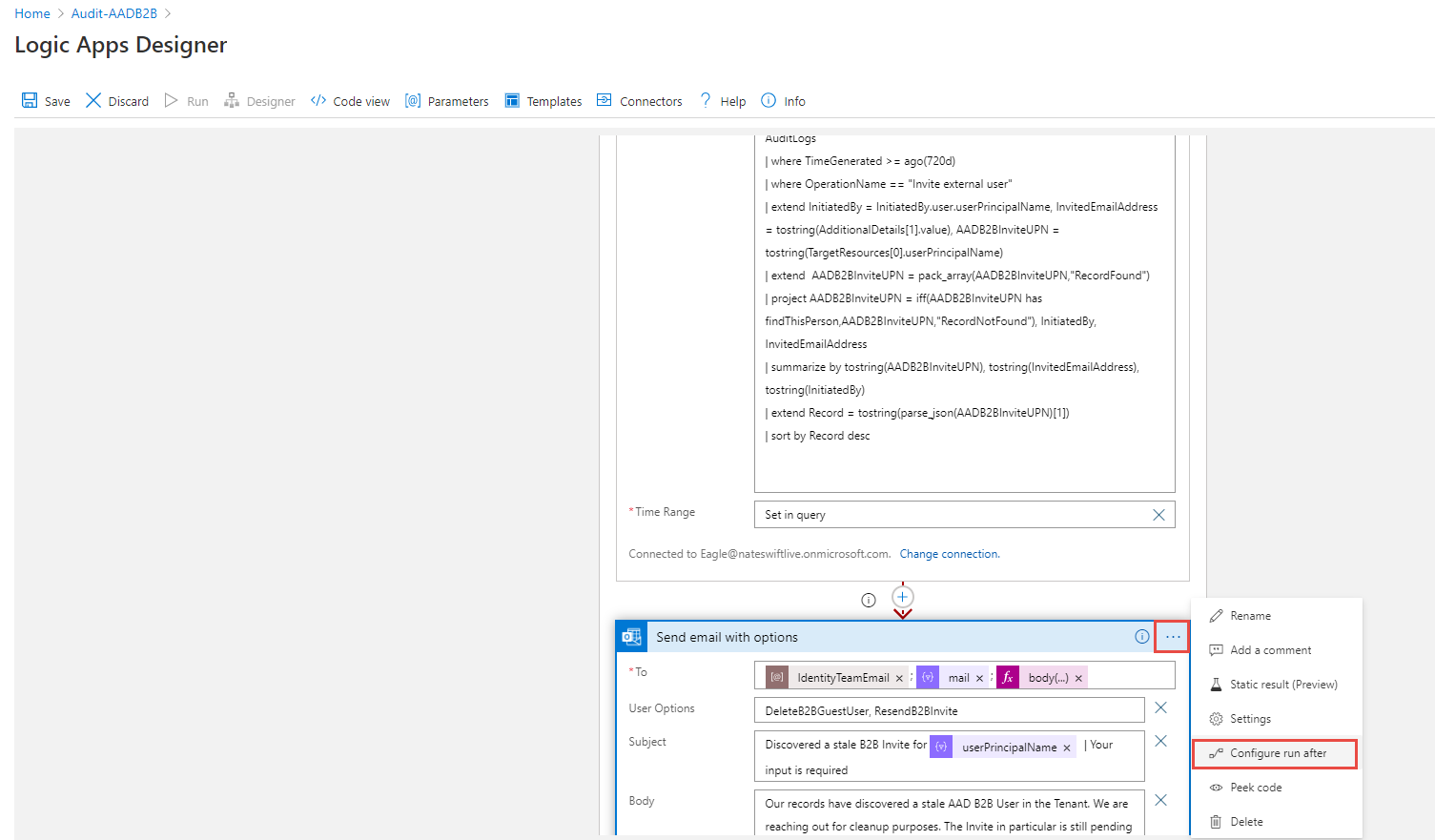Select Peek code menu item
Image resolution: width=1435 pixels, height=840 pixels.
coord(1277,788)
